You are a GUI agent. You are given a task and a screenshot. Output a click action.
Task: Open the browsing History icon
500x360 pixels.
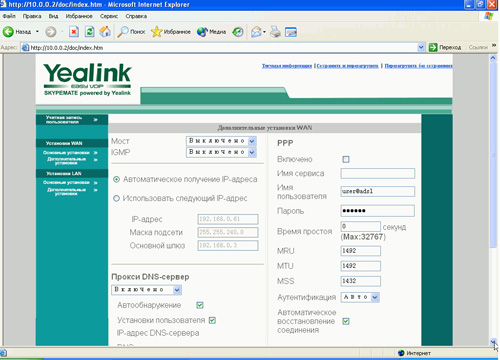[238, 32]
